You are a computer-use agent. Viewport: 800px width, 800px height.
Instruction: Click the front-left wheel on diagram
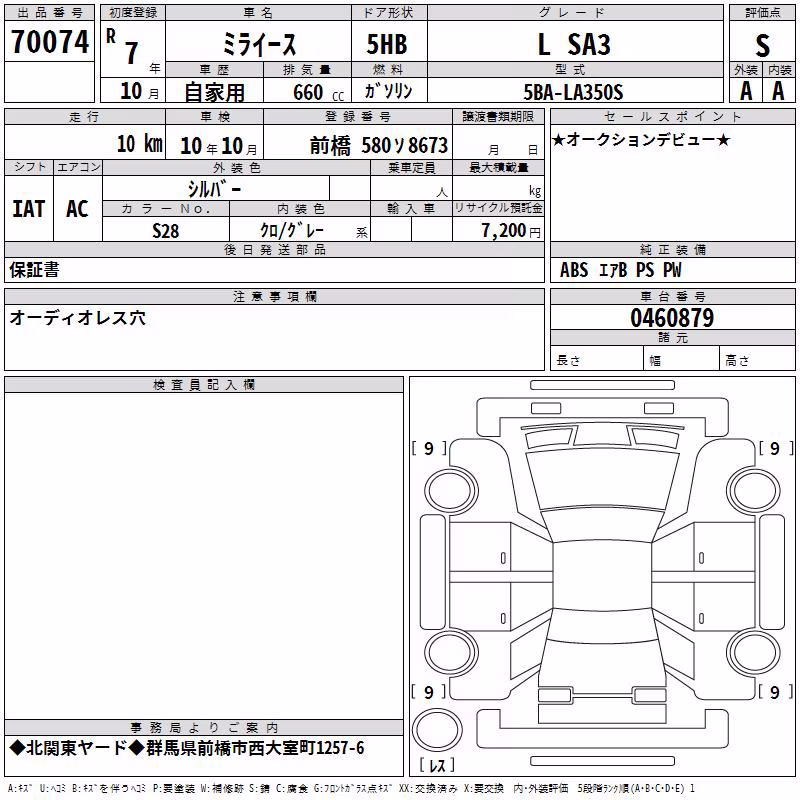tap(451, 491)
